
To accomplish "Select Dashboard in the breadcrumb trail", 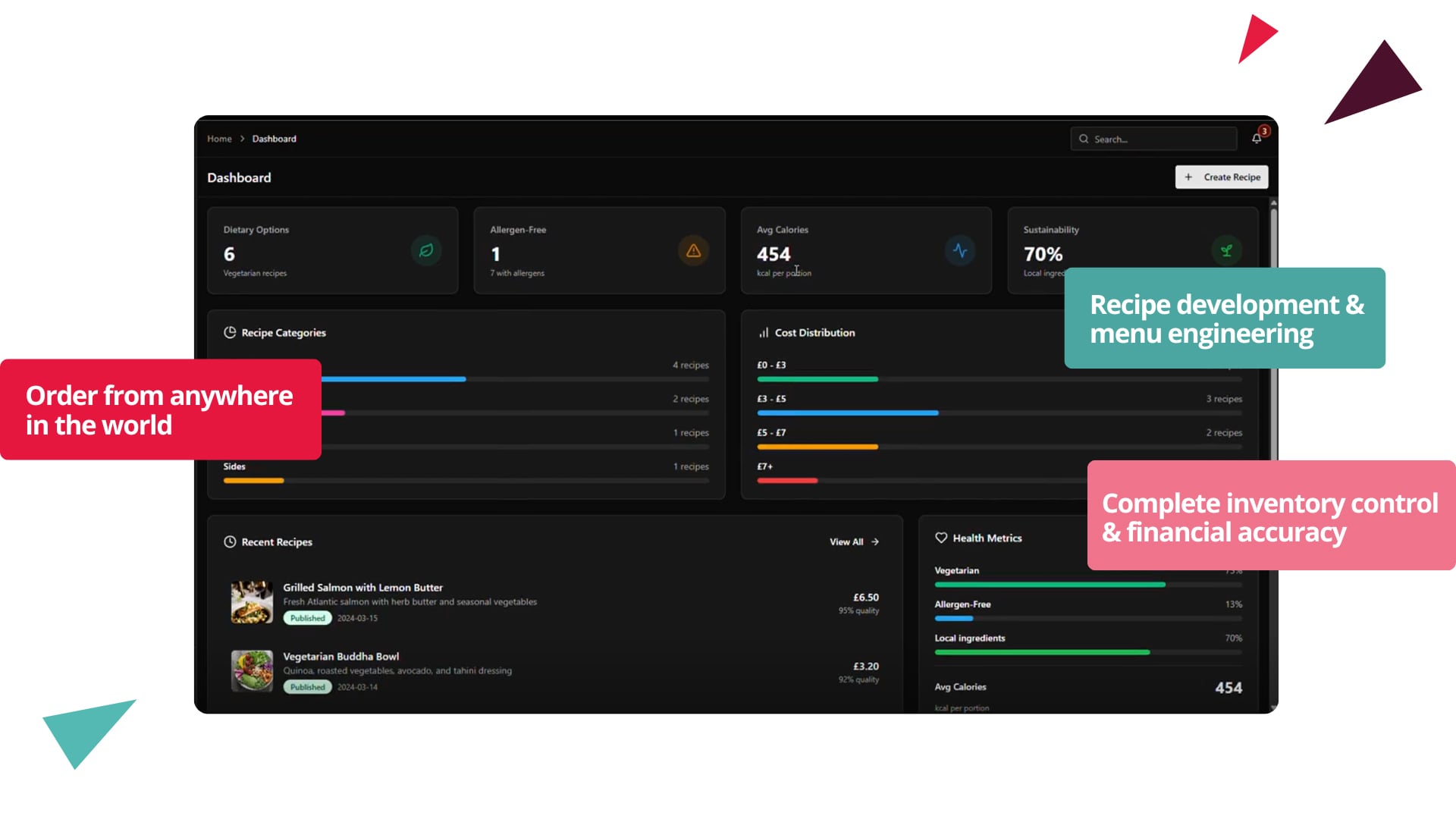I will coord(274,139).
